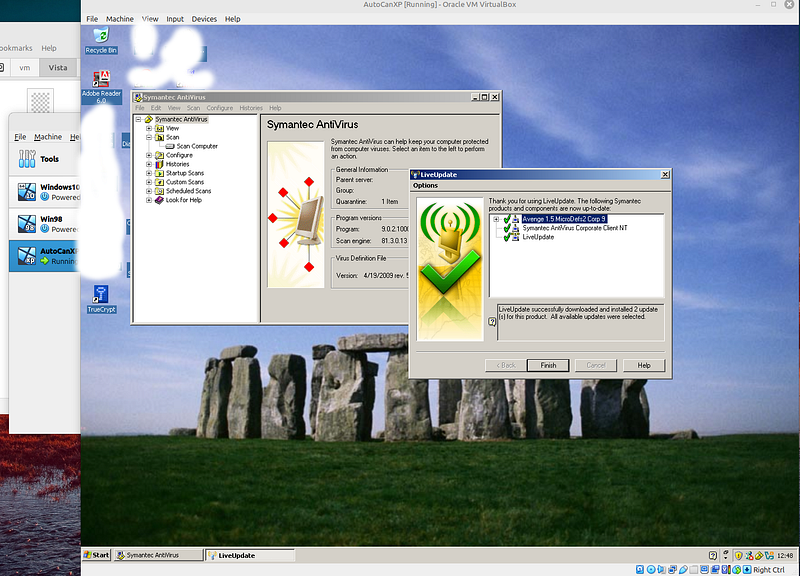Open the TrueCrypt desktop icon
Image resolution: width=800 pixels, height=576 pixels.
coord(101,299)
